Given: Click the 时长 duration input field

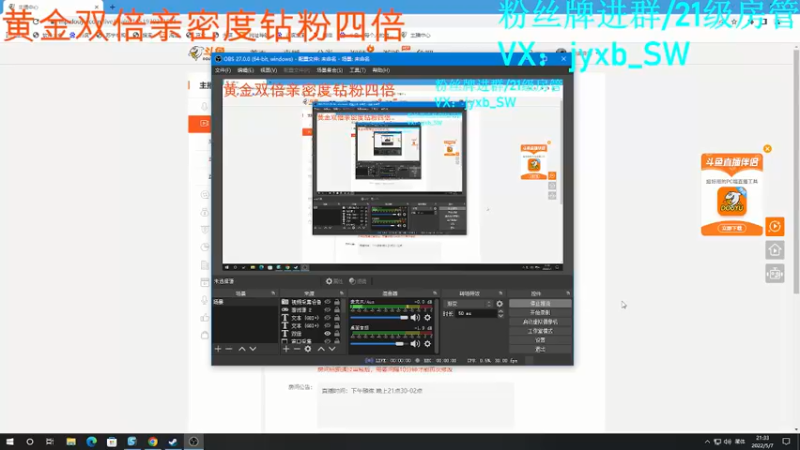Looking at the screenshot, I should [x=476, y=314].
